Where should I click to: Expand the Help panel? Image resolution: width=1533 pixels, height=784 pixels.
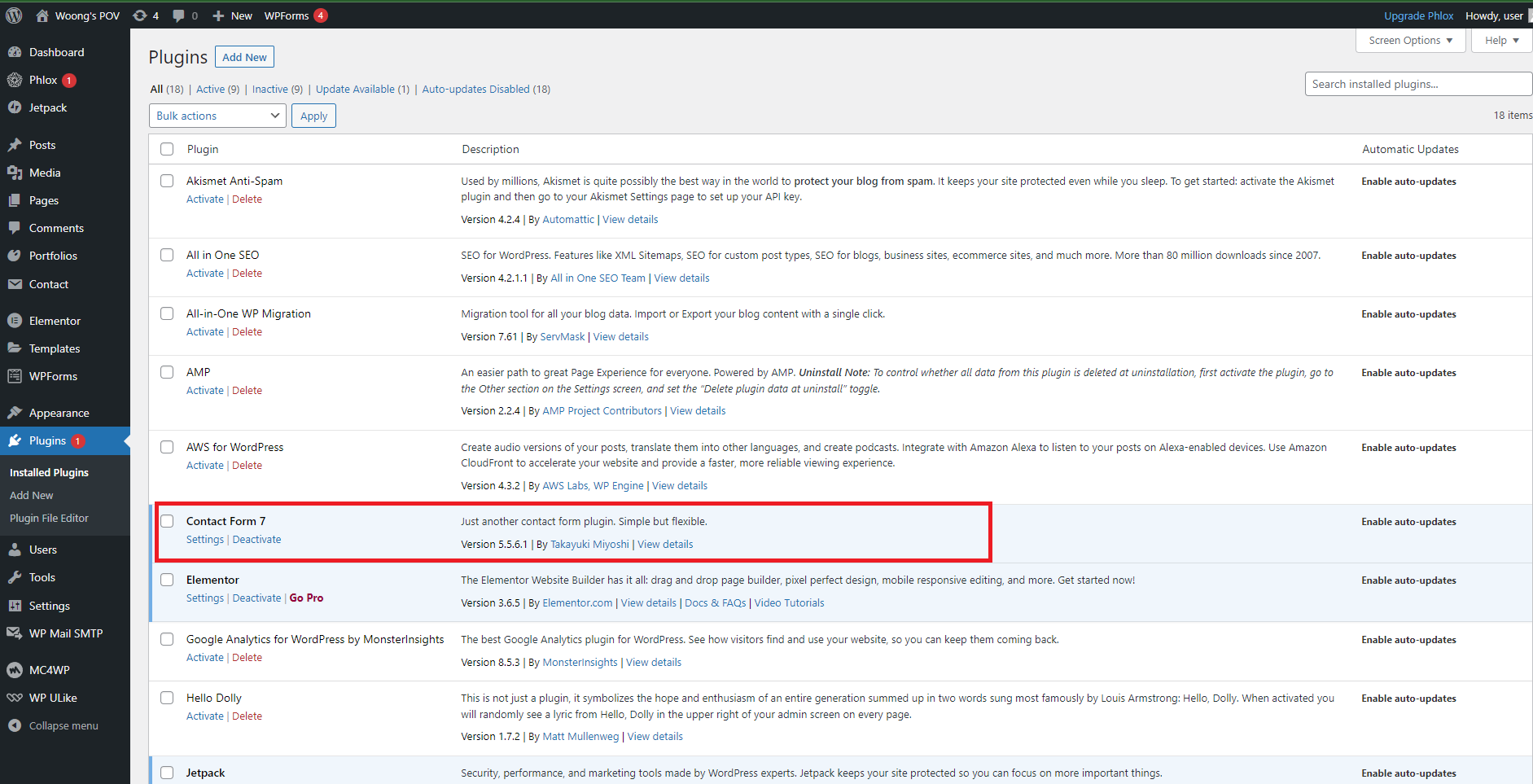1501,41
